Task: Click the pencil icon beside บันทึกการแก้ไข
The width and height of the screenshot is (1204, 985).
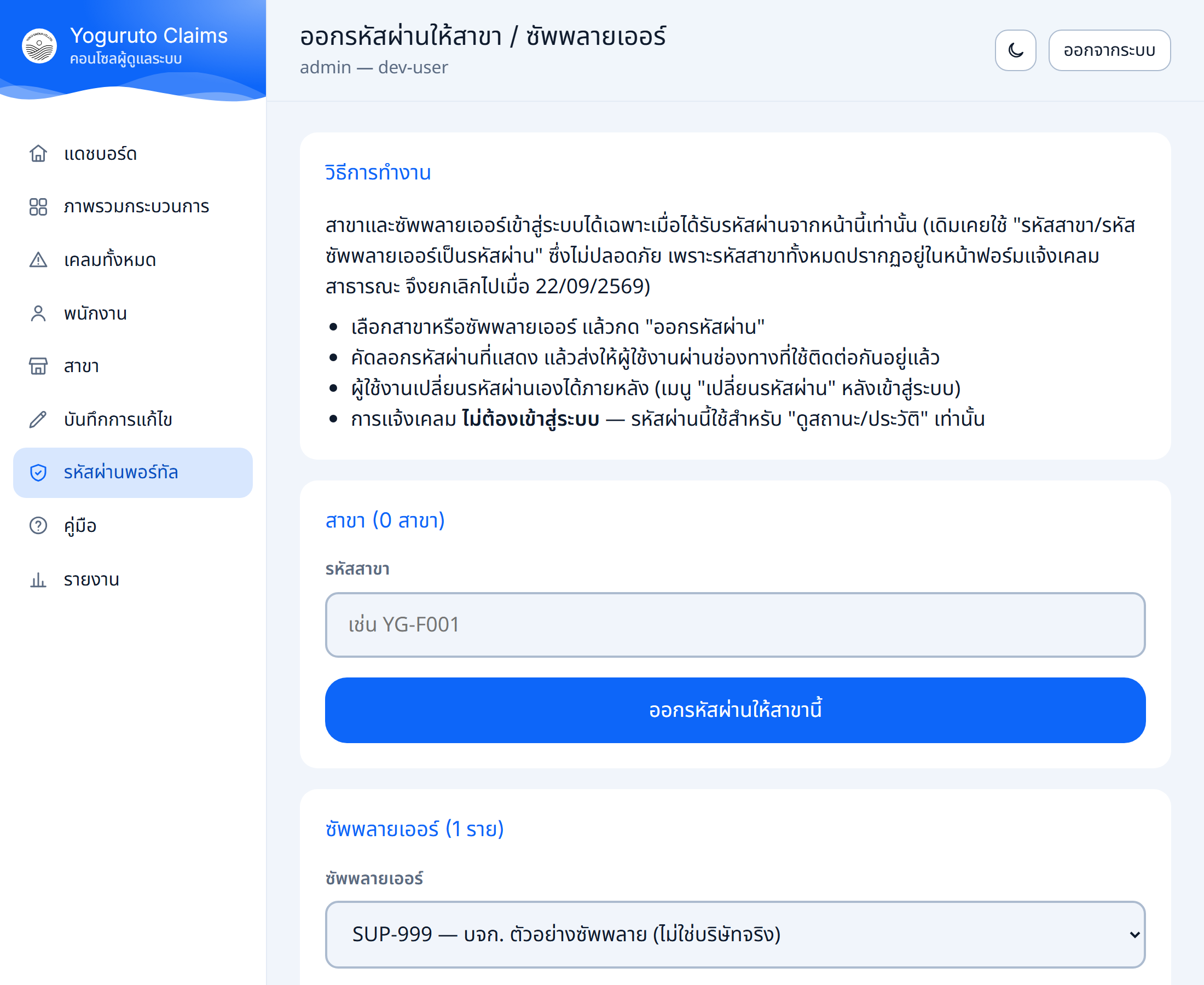Action: tap(38, 419)
